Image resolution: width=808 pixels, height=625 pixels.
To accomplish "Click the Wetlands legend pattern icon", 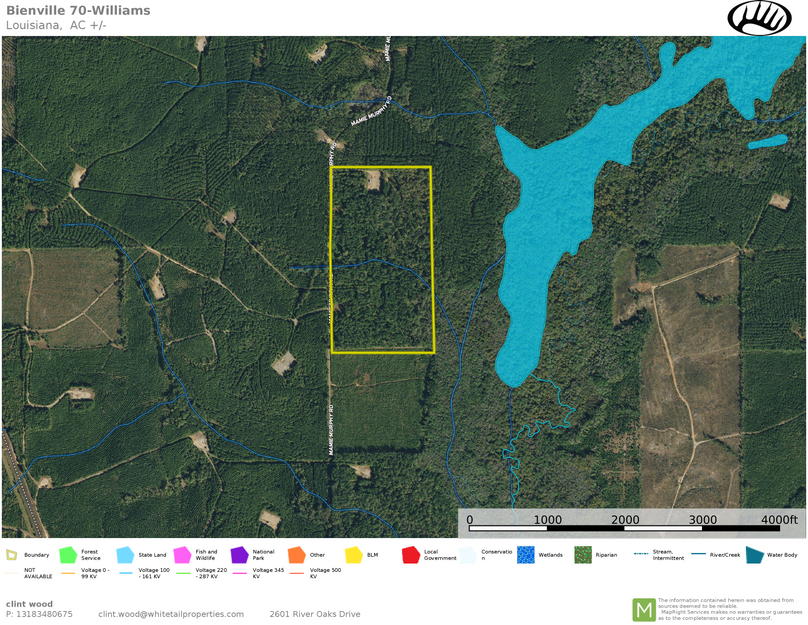I will coord(526,555).
